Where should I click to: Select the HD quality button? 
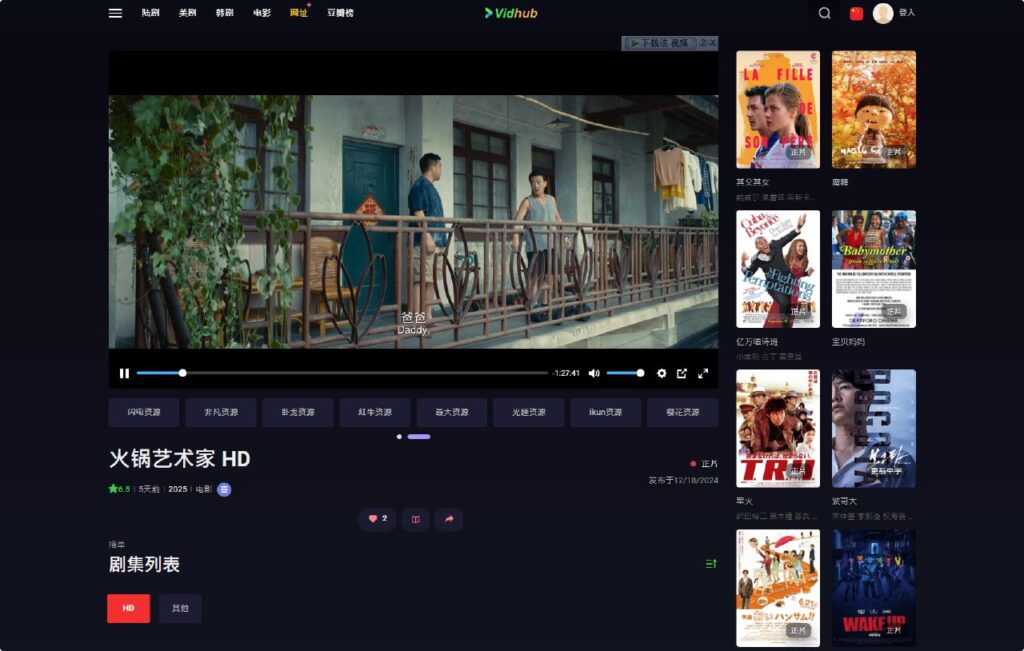(x=128, y=608)
